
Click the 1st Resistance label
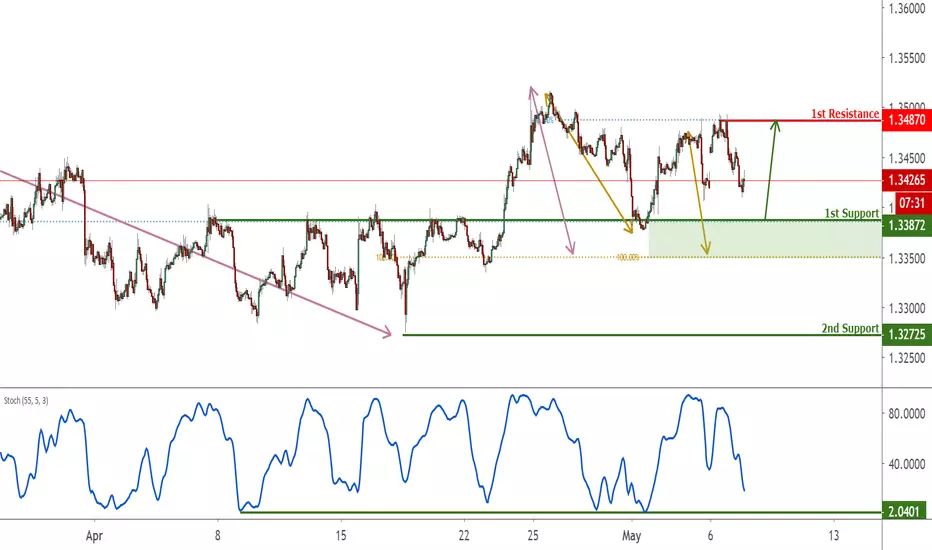[x=845, y=114]
